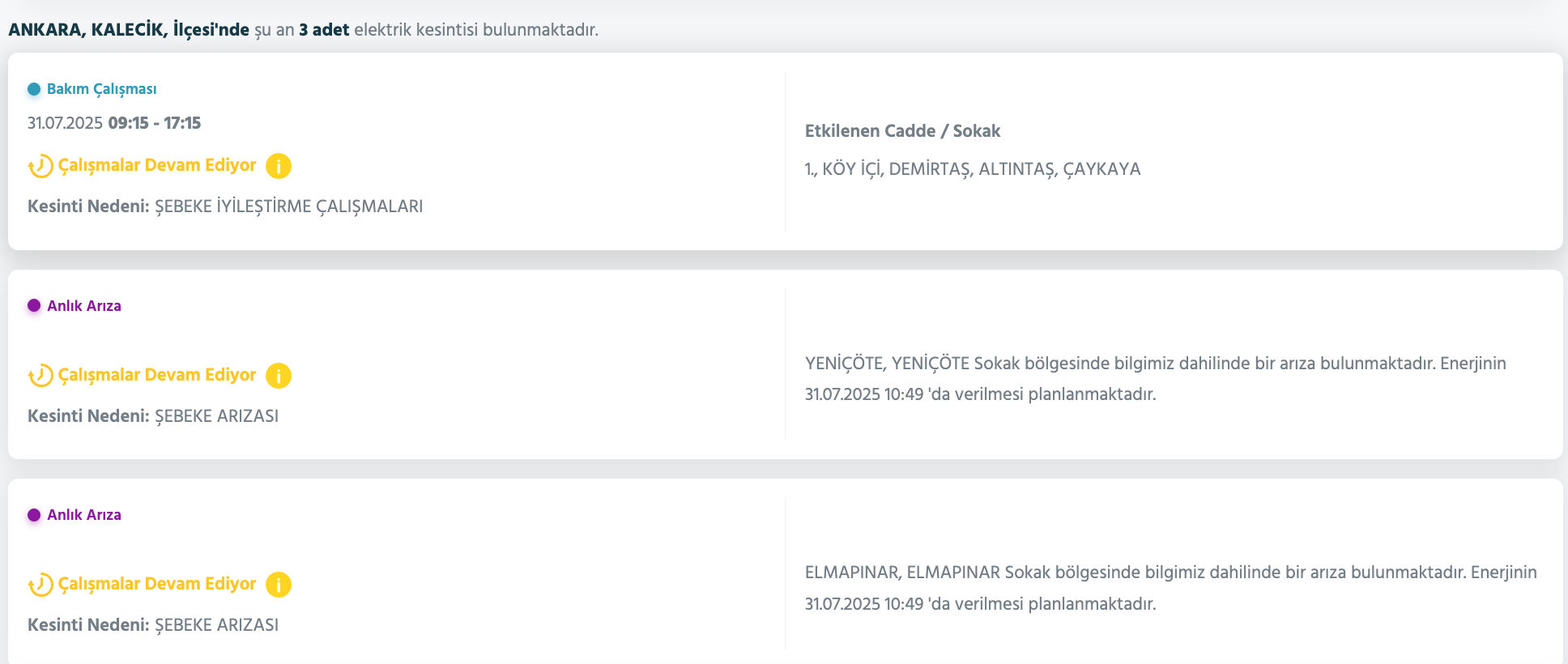Click the purple dot in the ELMAPINAR outage card
The width and height of the screenshot is (1568, 664).
(34, 515)
